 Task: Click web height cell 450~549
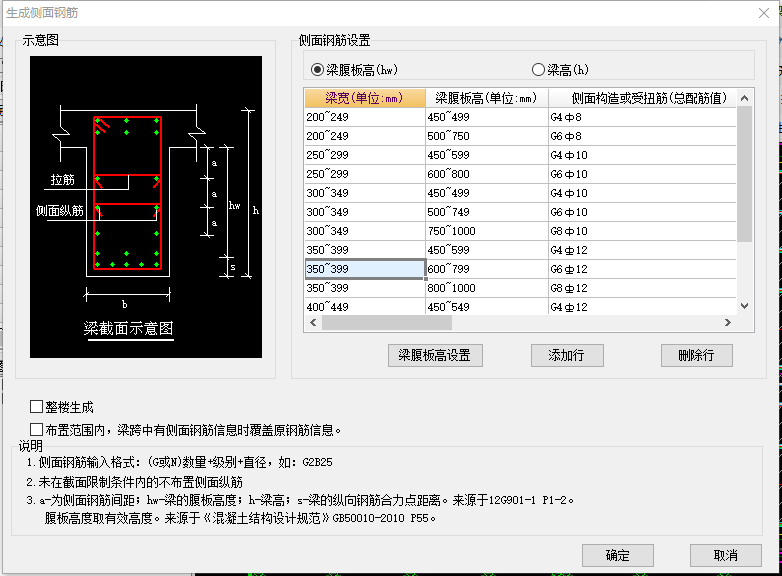click(486, 306)
